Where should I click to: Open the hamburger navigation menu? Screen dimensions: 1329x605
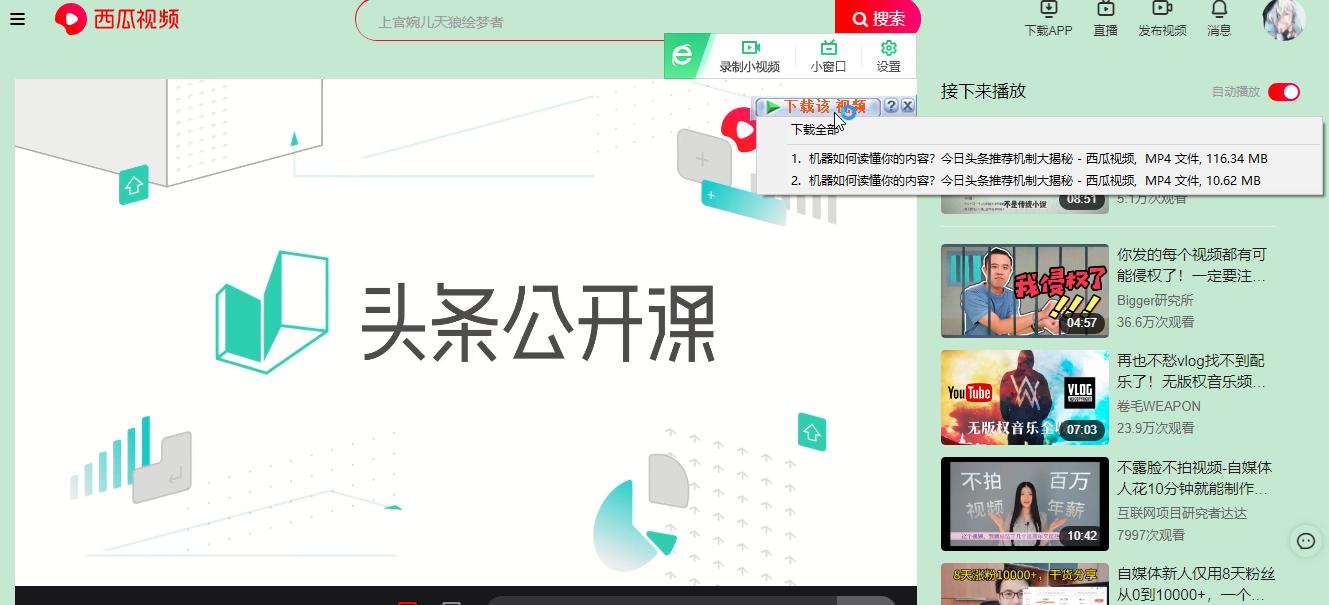tap(17, 18)
